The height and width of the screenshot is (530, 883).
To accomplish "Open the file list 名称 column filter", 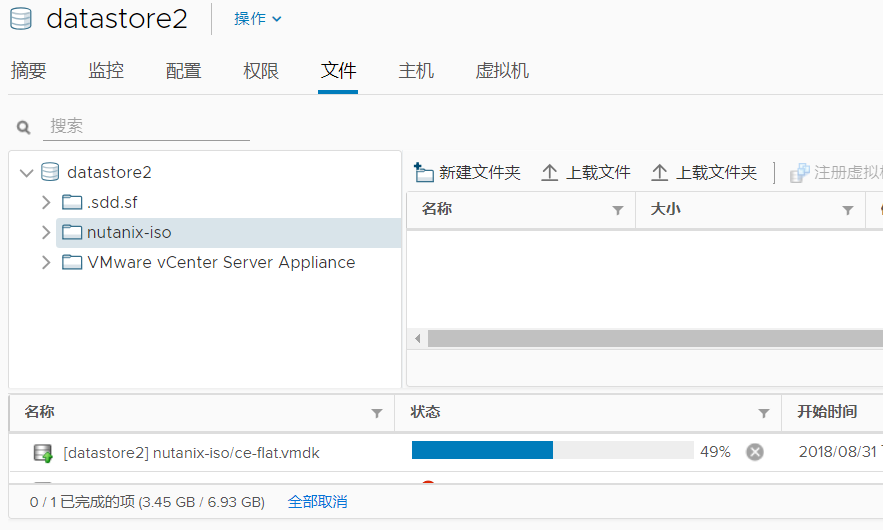I will point(618,210).
